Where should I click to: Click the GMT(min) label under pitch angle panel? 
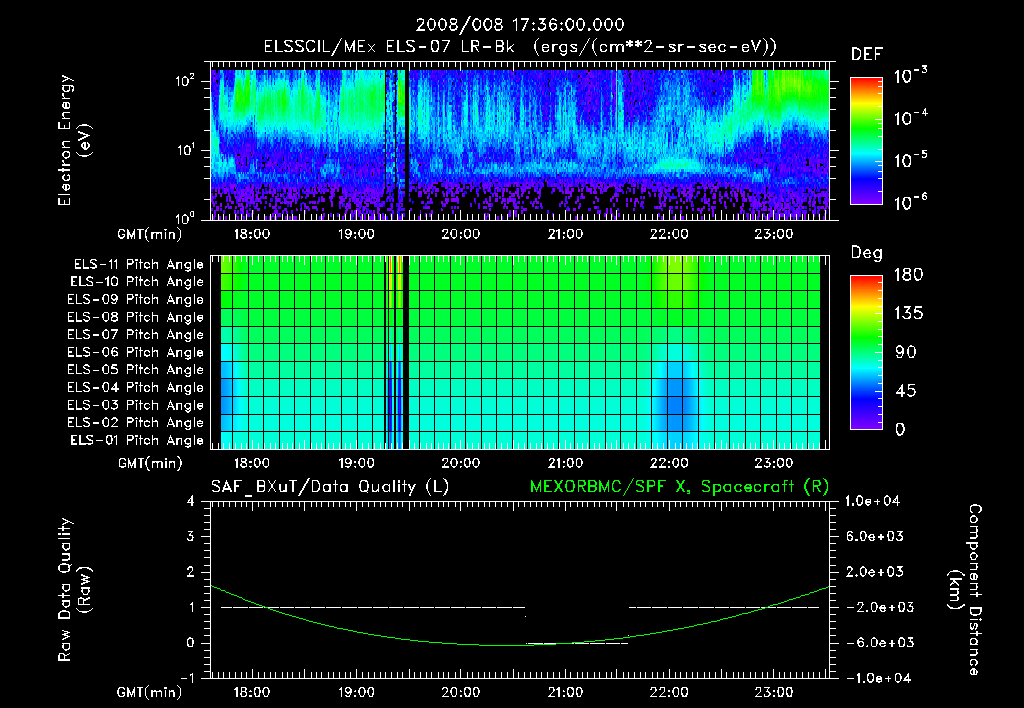(x=150, y=464)
